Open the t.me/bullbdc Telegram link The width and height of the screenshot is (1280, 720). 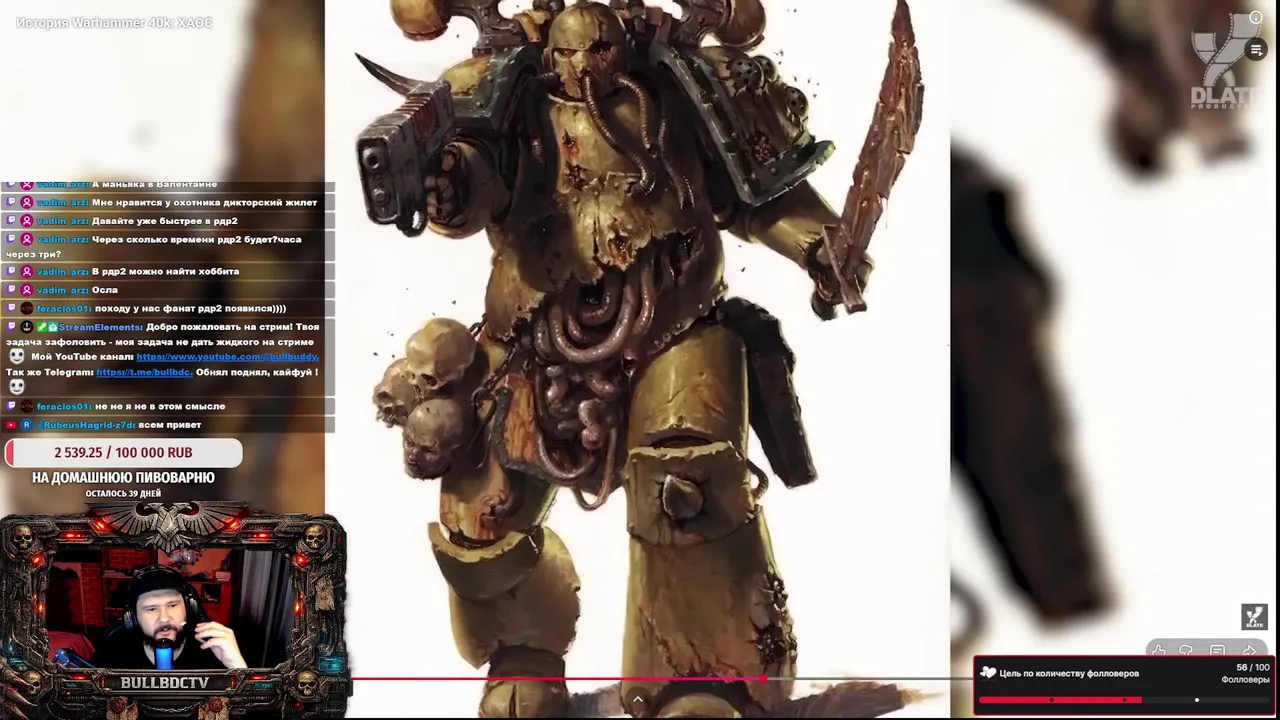[144, 373]
